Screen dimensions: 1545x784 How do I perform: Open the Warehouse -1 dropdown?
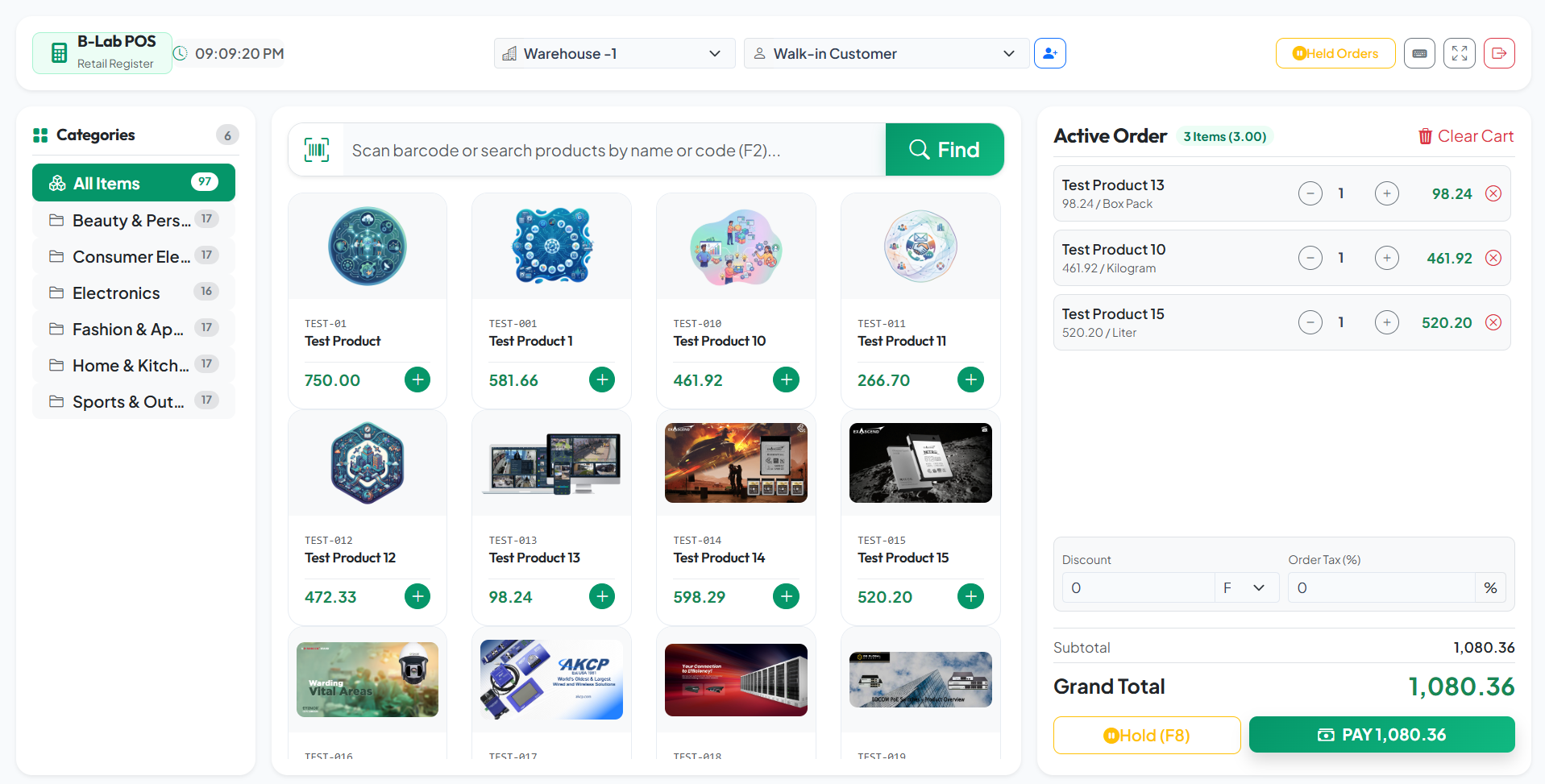[614, 53]
